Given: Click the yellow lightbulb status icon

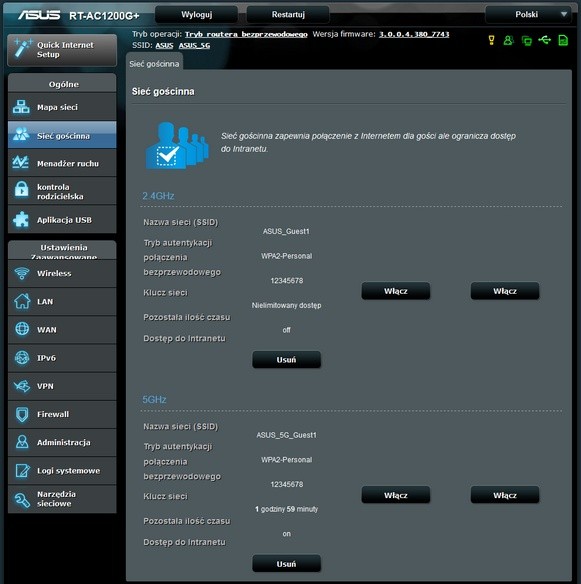Looking at the screenshot, I should coord(491,40).
